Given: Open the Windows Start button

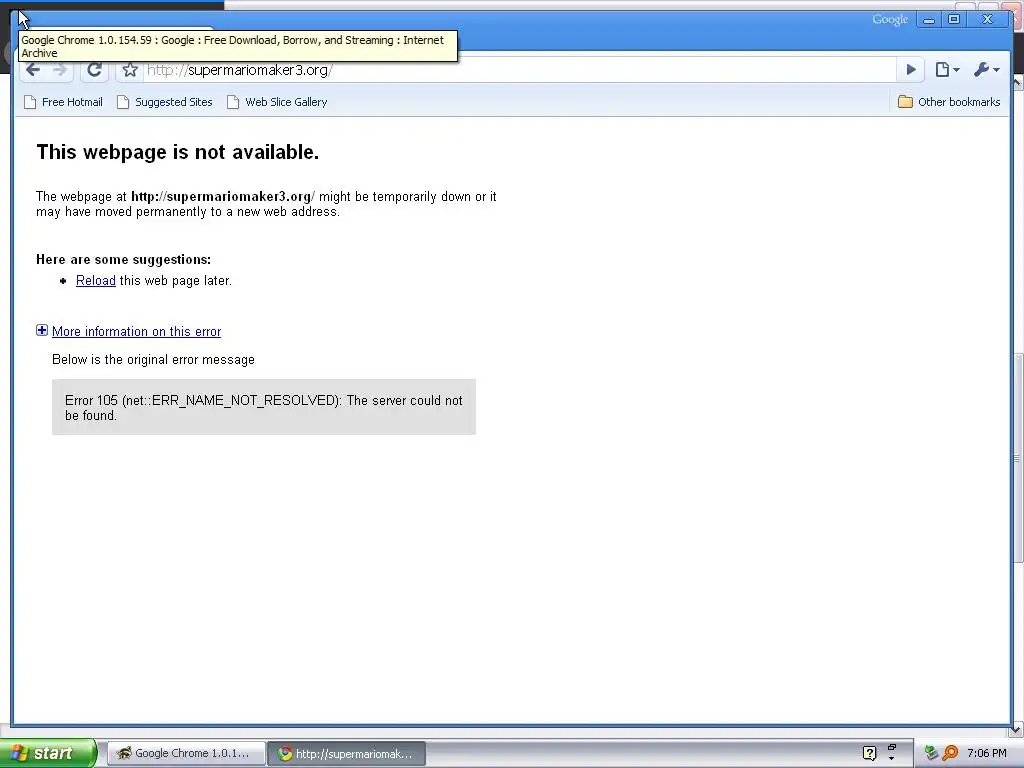Looking at the screenshot, I should (48, 753).
